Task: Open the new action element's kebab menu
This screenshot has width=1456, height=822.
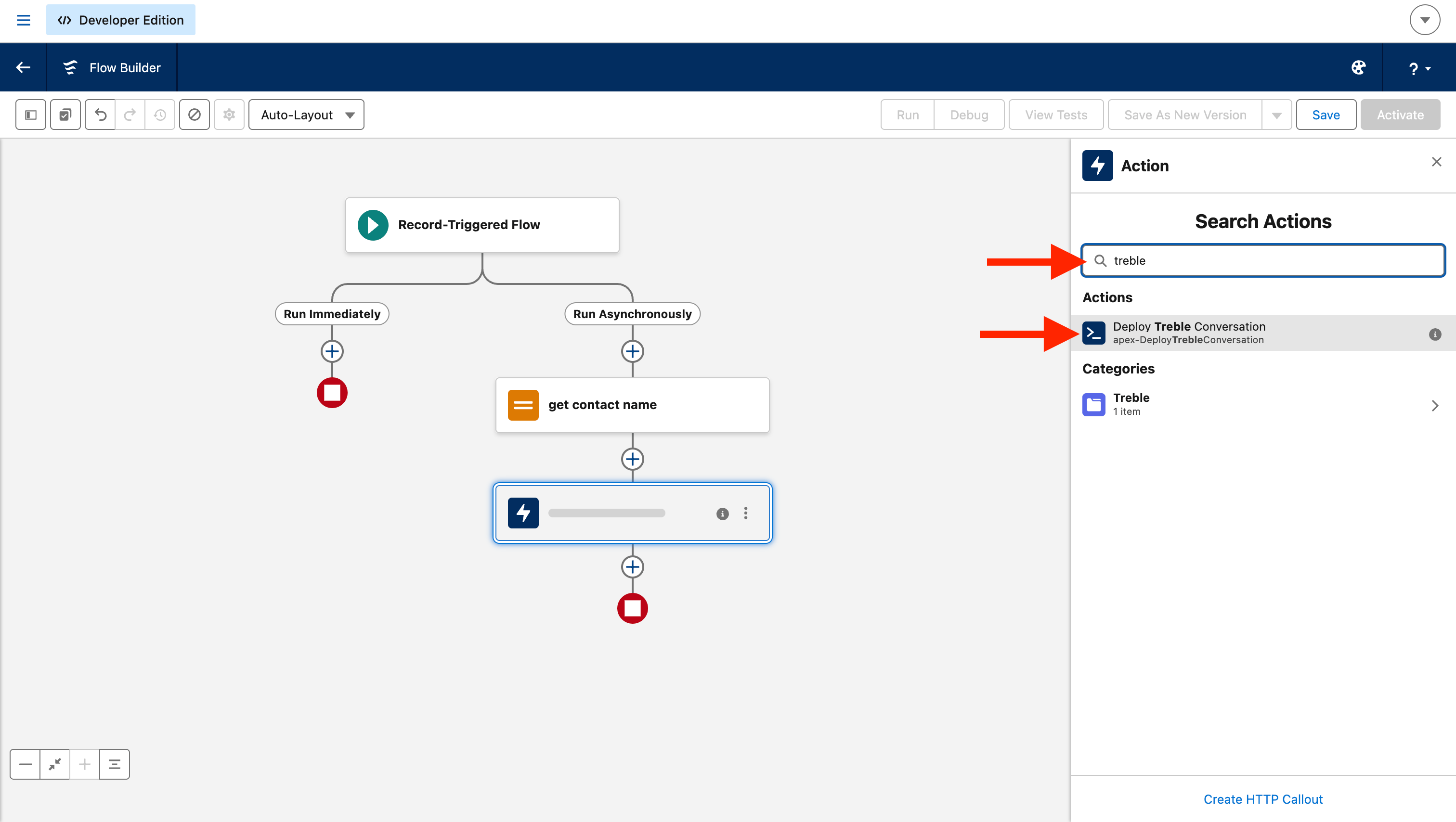Action: [x=745, y=513]
